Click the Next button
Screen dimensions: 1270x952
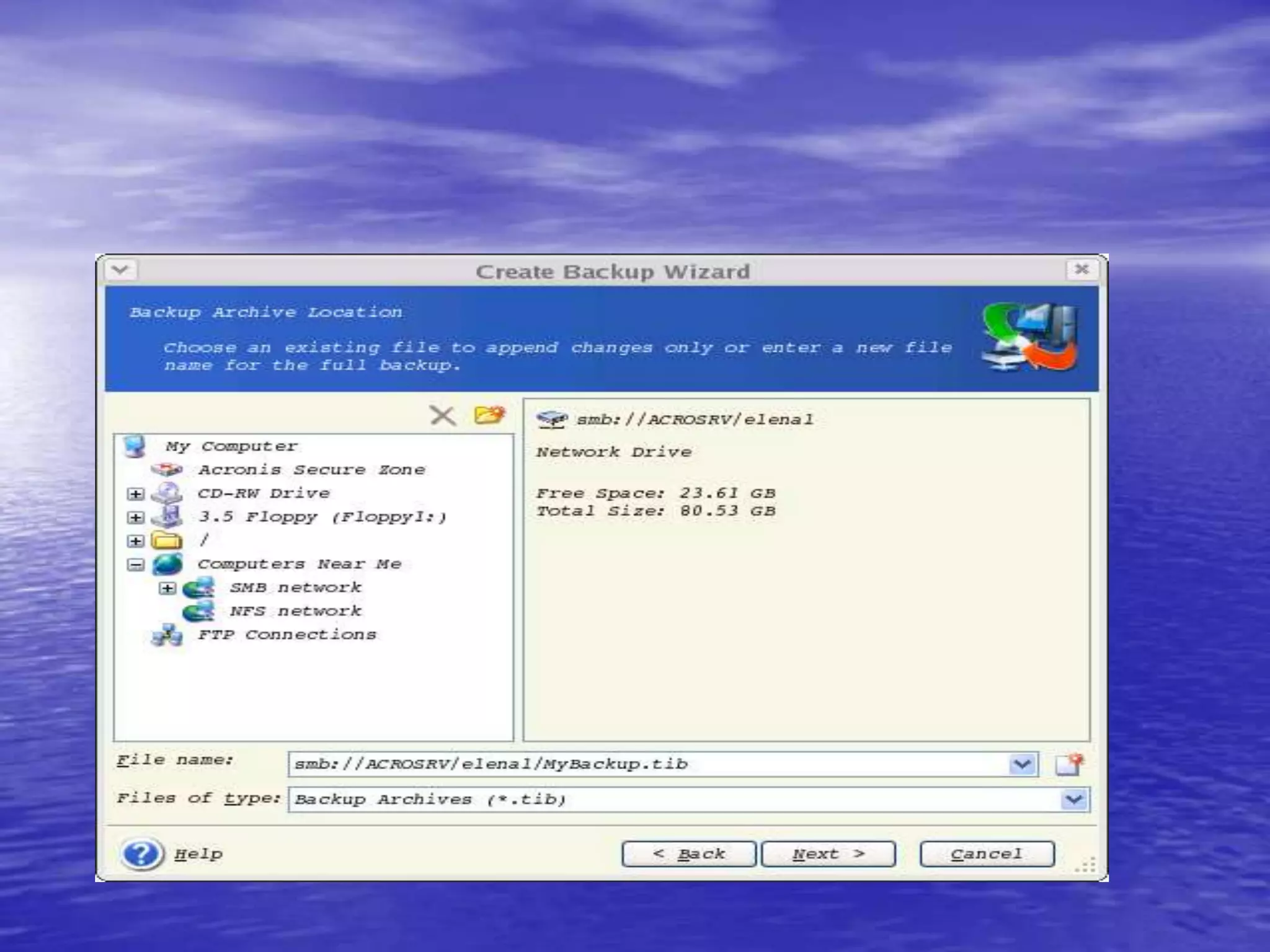click(828, 854)
